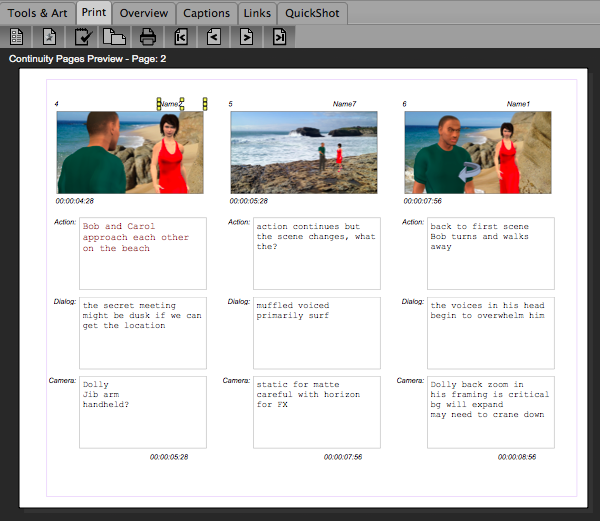Click the end timecode 00:00:08:56

(517, 457)
